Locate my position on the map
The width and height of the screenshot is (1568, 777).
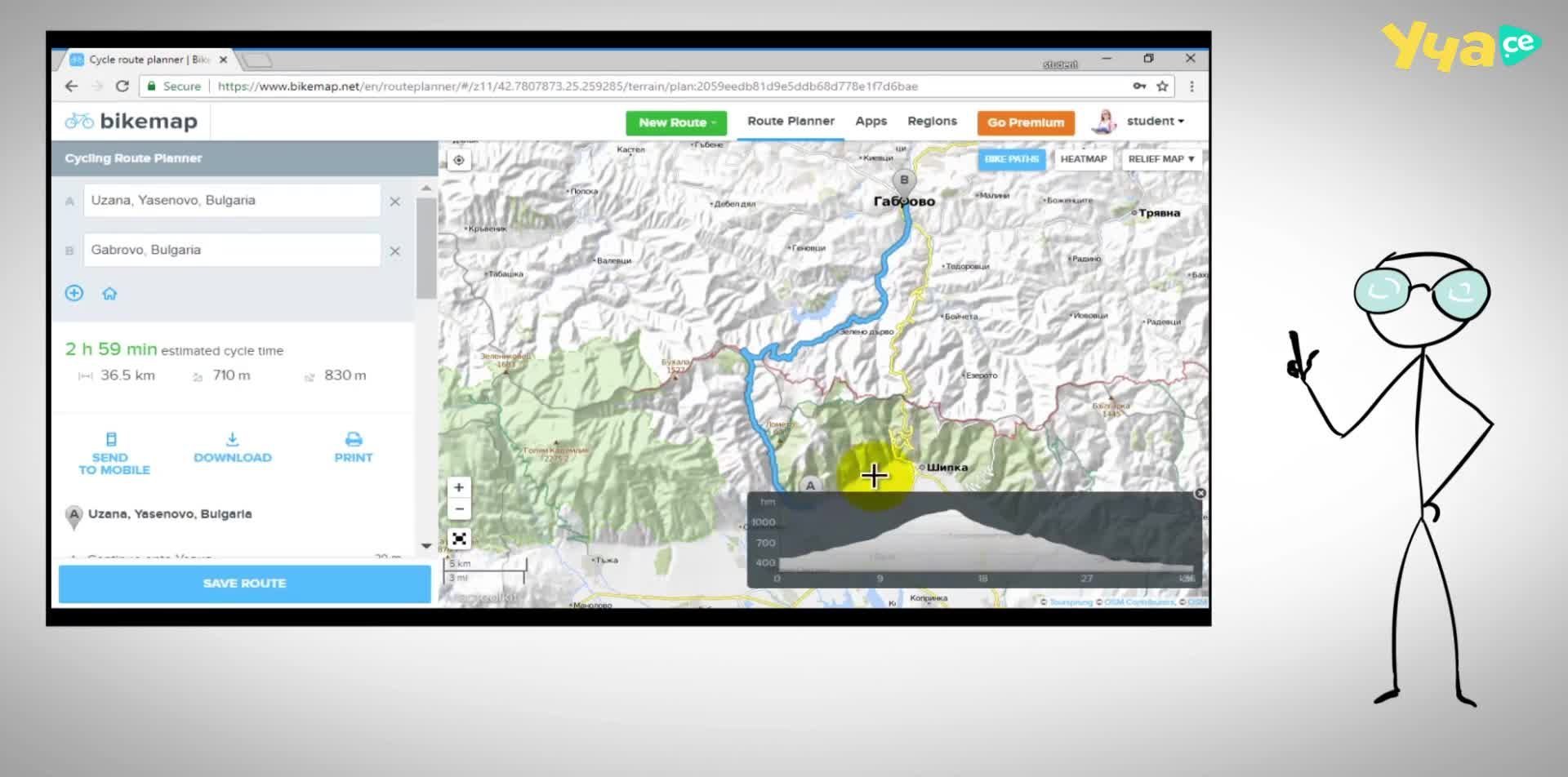[x=459, y=160]
